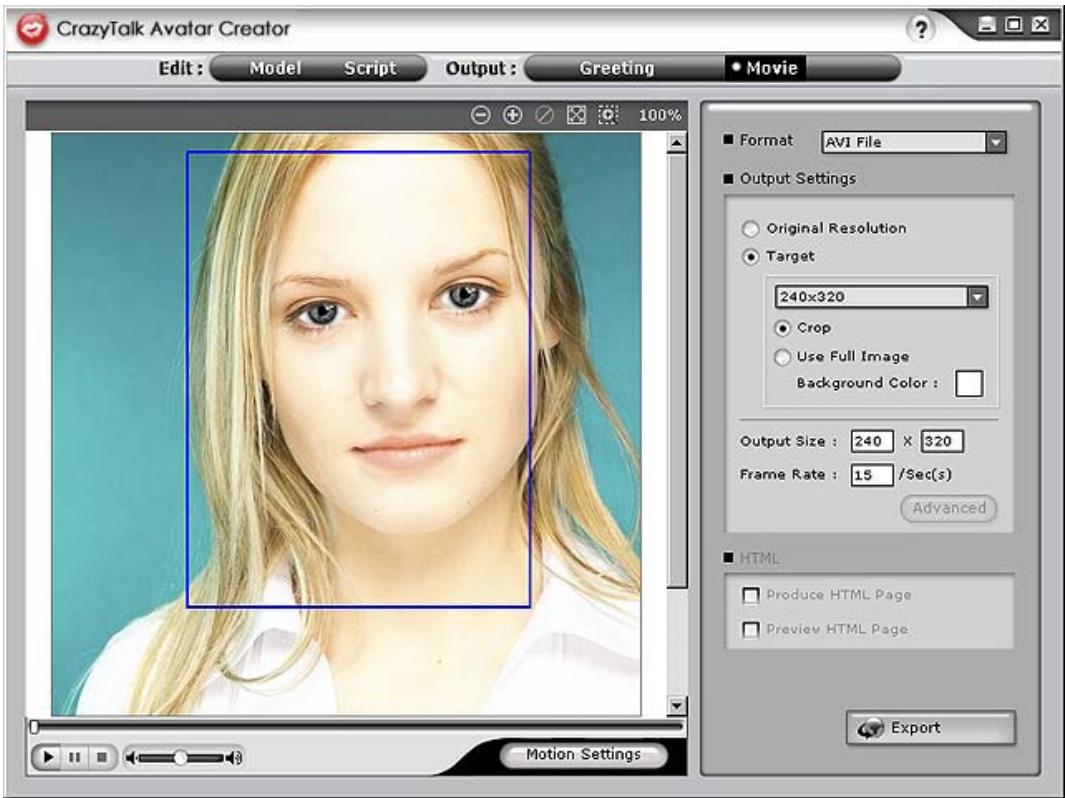Select the Target radio button
1065x798 pixels.
[x=751, y=257]
